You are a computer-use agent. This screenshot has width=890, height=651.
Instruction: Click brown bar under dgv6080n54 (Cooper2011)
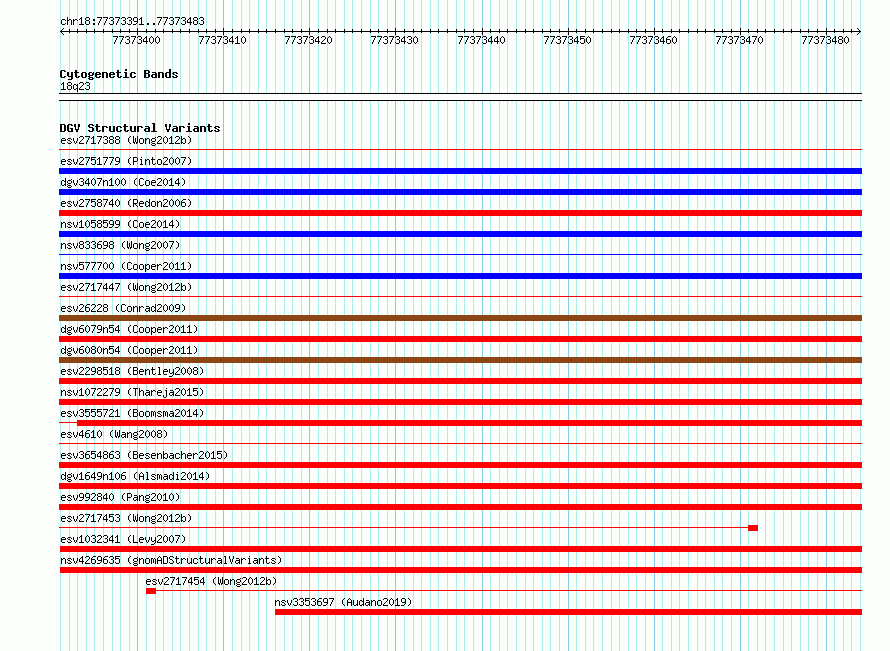click(460, 360)
